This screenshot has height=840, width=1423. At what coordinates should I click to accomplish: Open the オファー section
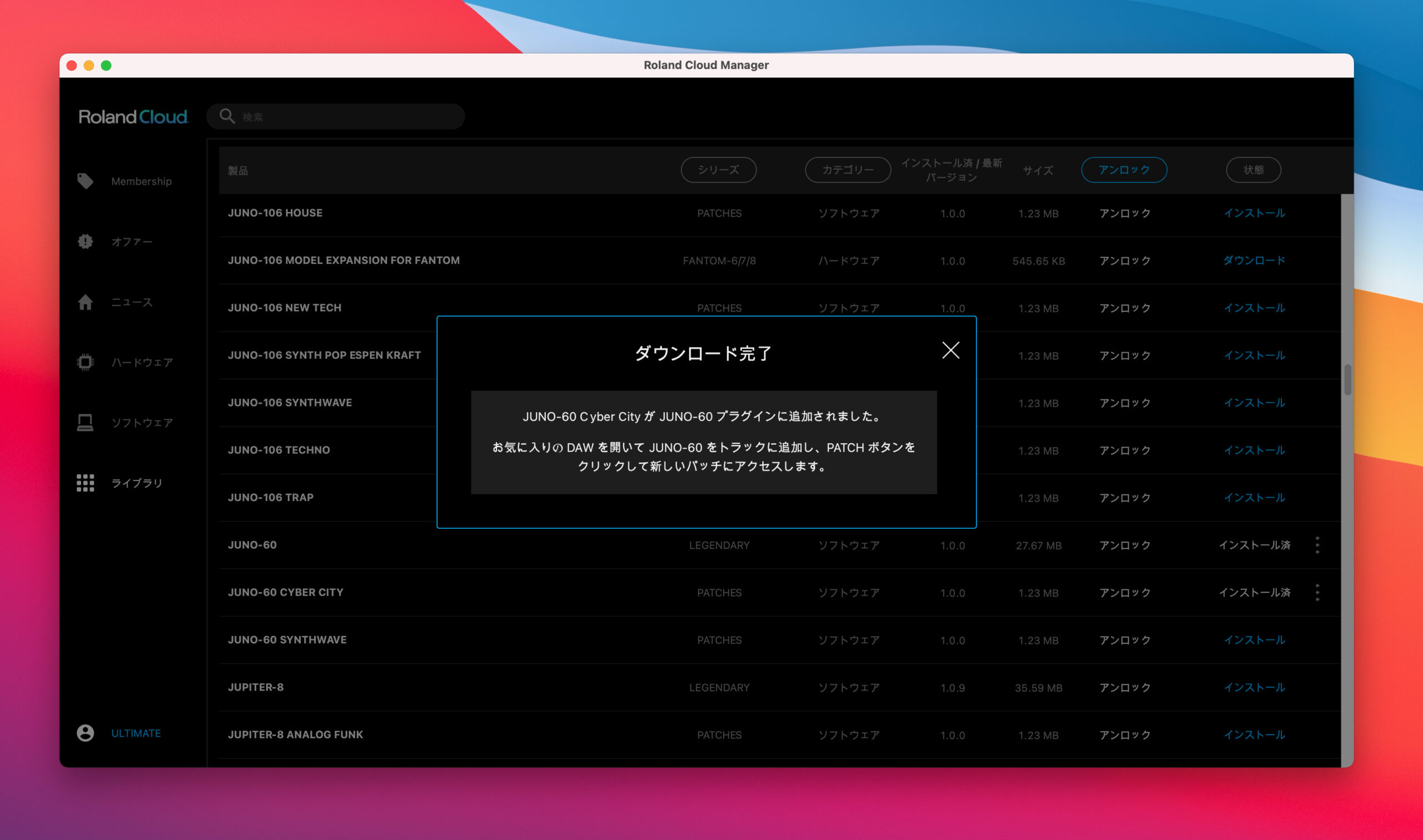131,242
